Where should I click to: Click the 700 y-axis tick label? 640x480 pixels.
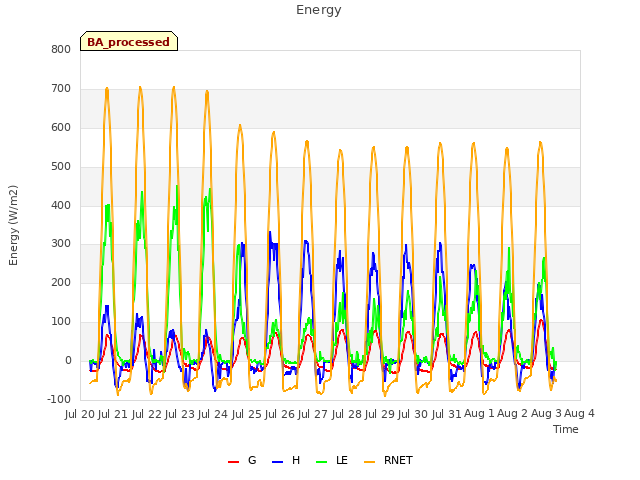coord(61,88)
